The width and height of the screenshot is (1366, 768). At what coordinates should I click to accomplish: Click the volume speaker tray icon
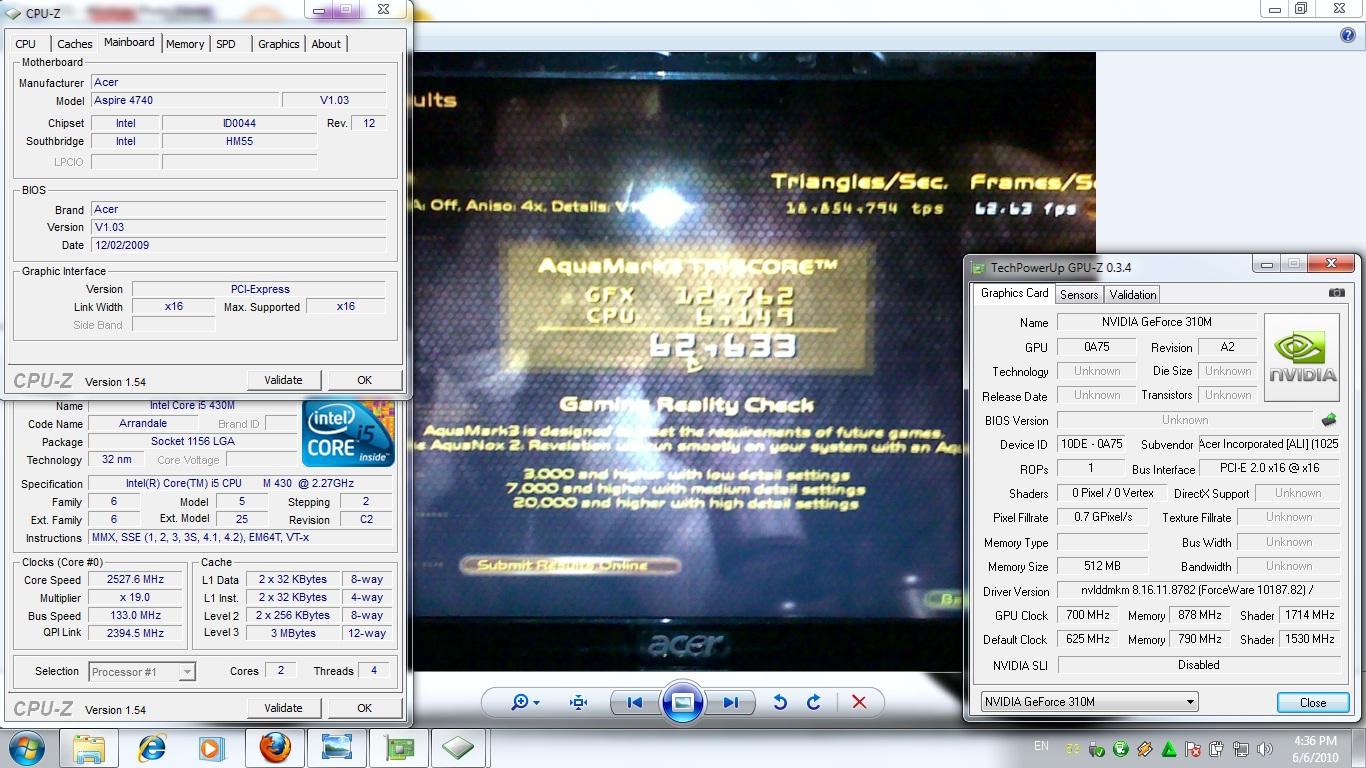coord(1265,749)
